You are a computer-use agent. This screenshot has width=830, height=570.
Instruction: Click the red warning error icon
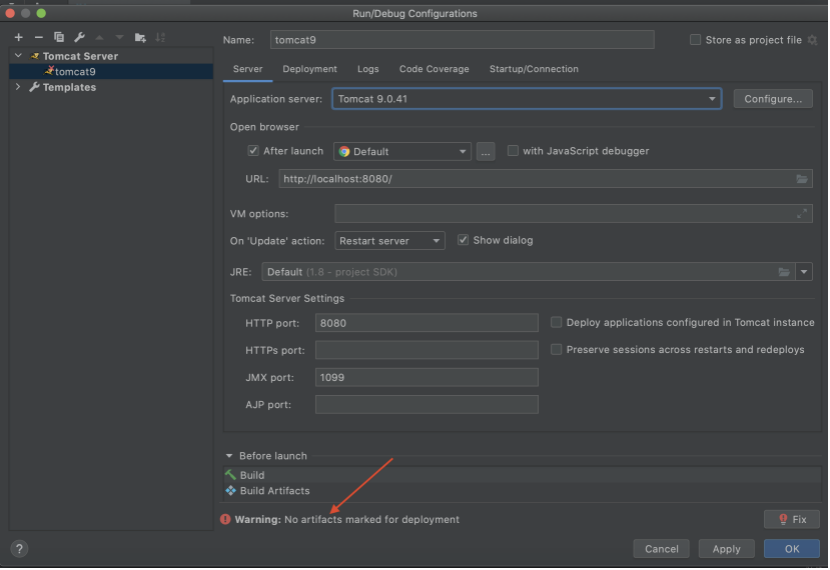point(225,519)
